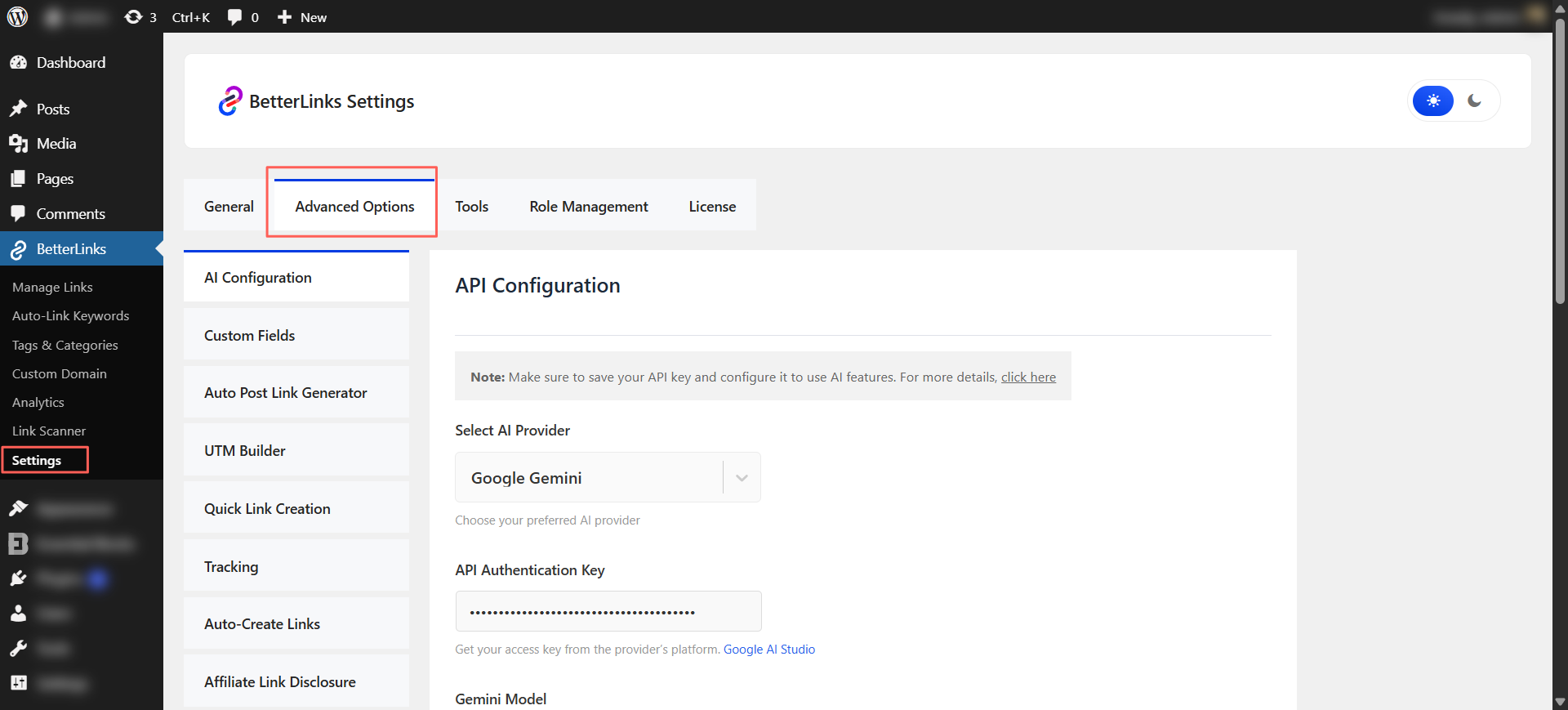
Task: Click the API Configuration heading
Action: point(537,285)
